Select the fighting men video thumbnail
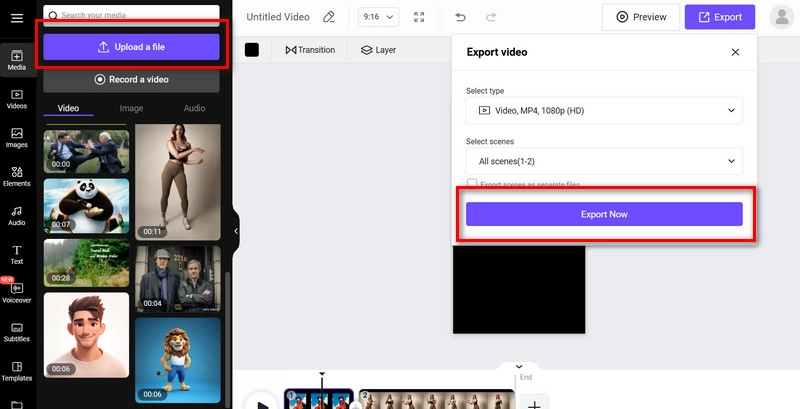Image resolution: width=800 pixels, height=409 pixels. click(x=86, y=151)
